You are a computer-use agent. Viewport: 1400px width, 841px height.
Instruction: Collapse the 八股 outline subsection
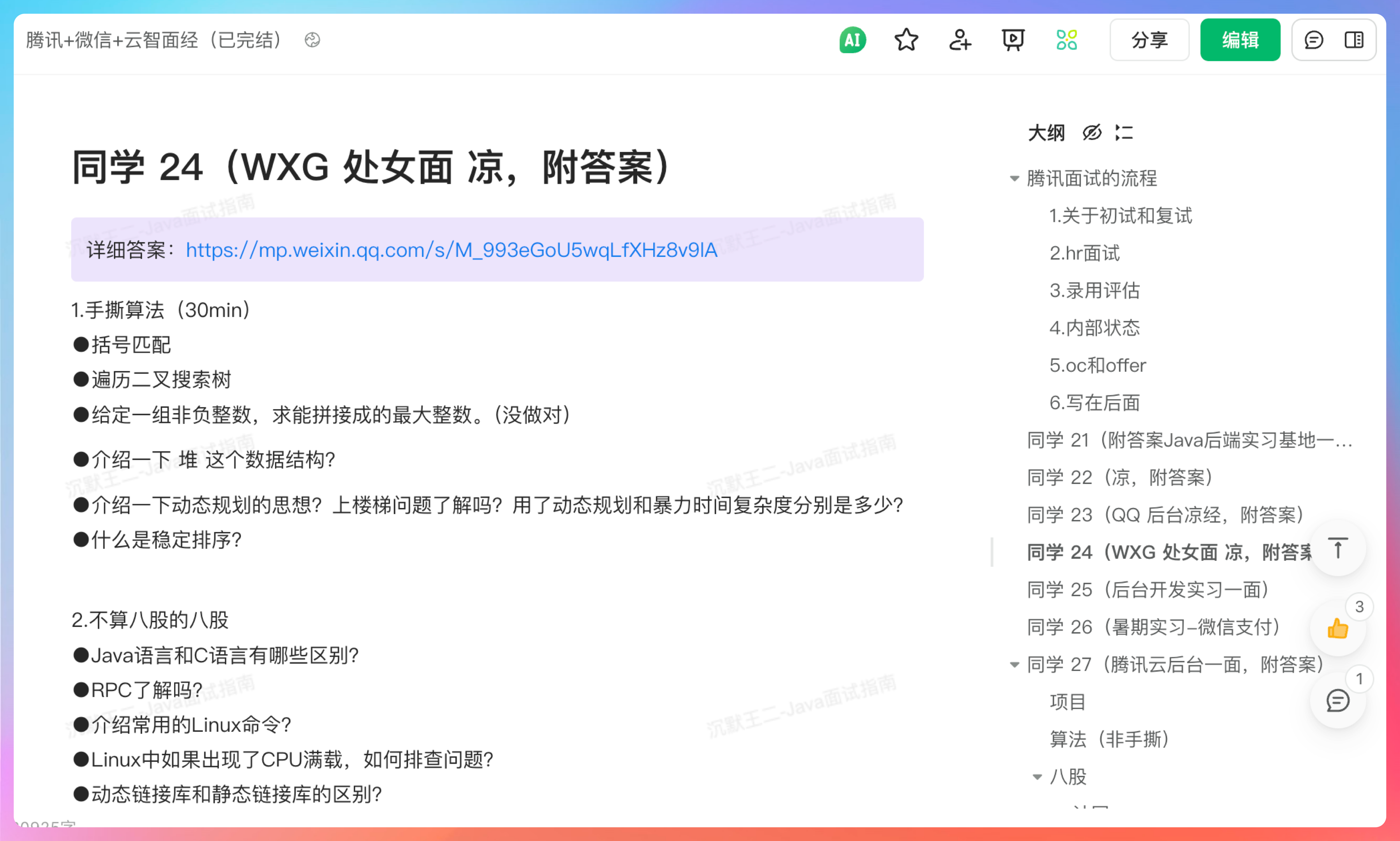[1037, 777]
